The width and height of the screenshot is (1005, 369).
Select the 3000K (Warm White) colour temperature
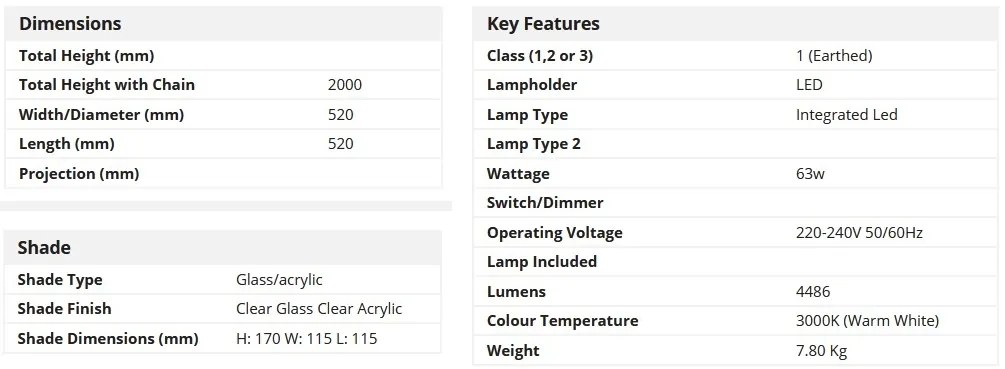pyautogui.click(x=867, y=320)
